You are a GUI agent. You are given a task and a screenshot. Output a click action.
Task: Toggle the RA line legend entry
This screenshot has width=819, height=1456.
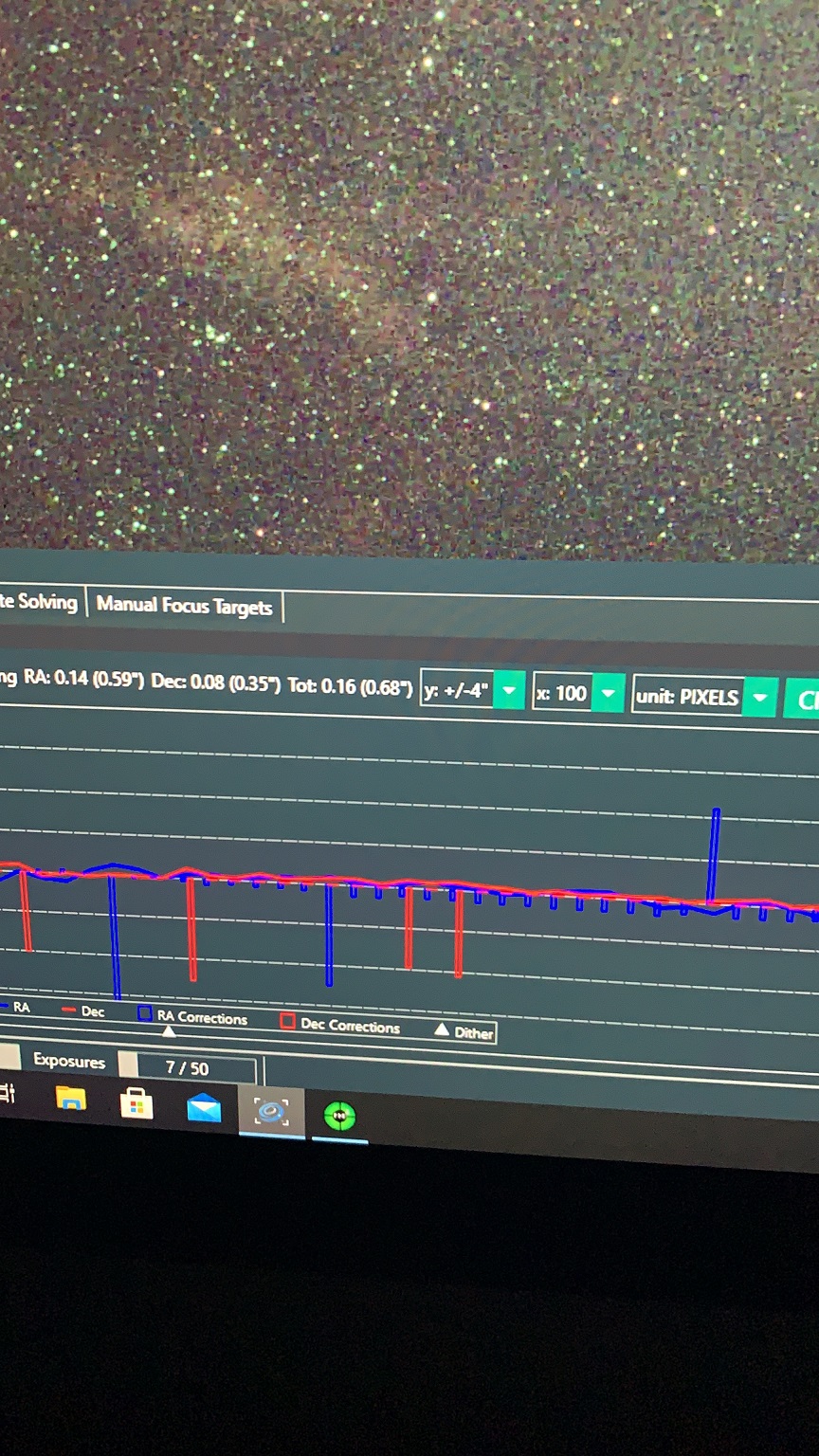[x=15, y=1008]
